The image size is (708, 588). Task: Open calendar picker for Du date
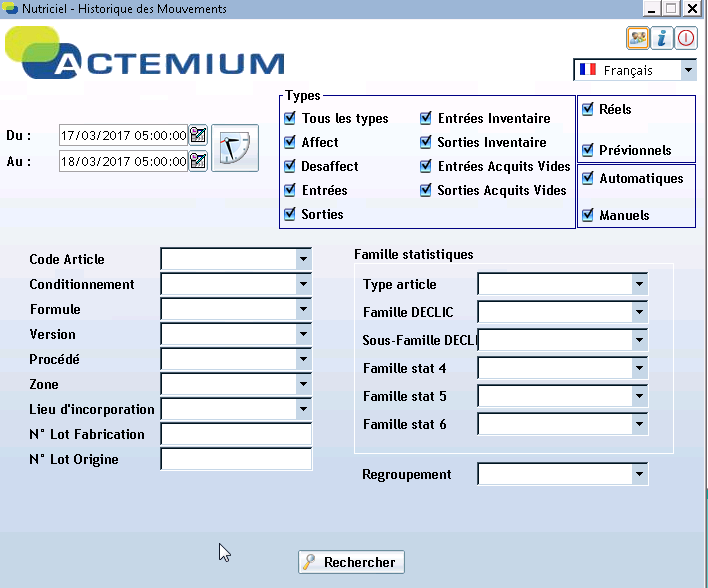[198, 135]
